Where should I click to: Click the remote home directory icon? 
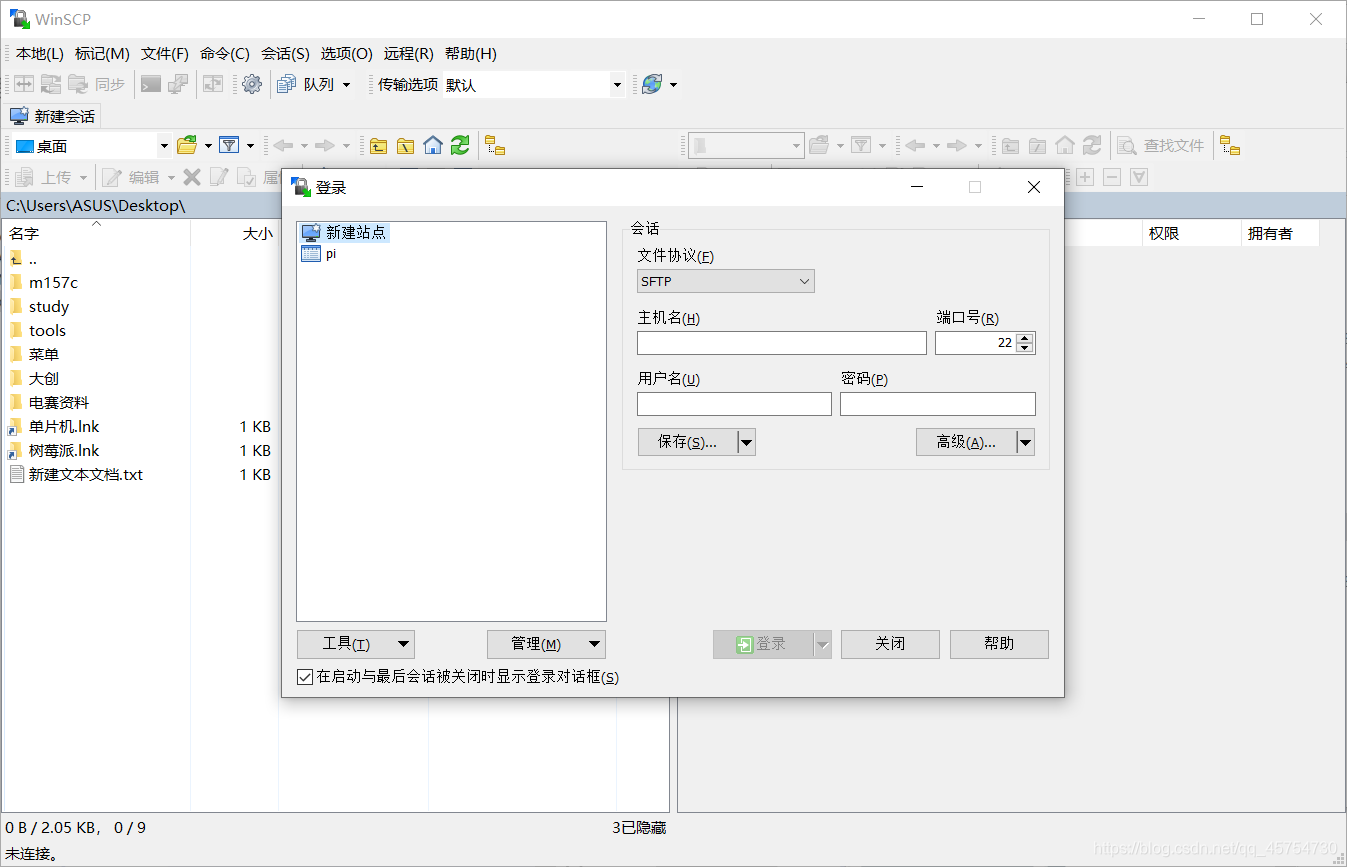point(1065,146)
